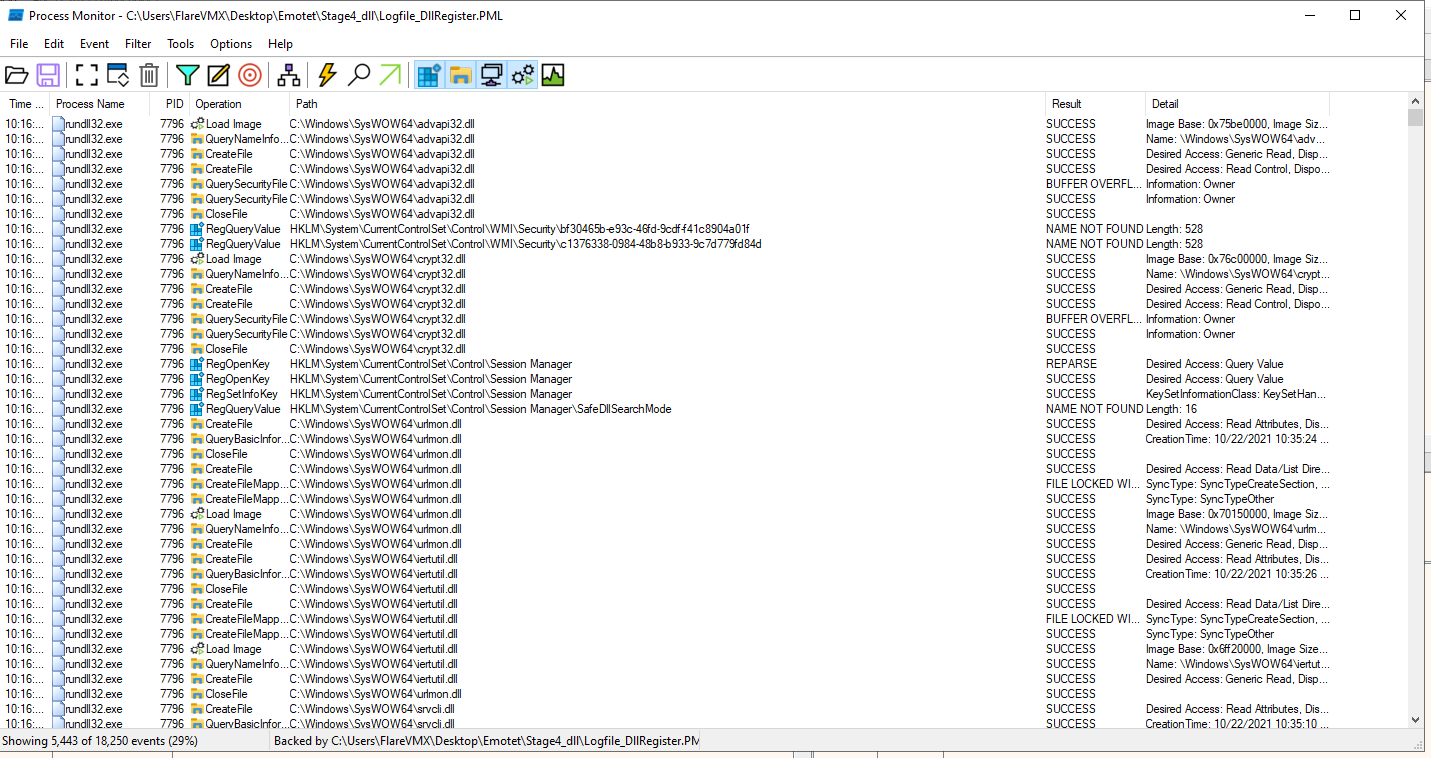Open the File menu
Viewport: 1431px width, 758px height.
(19, 44)
